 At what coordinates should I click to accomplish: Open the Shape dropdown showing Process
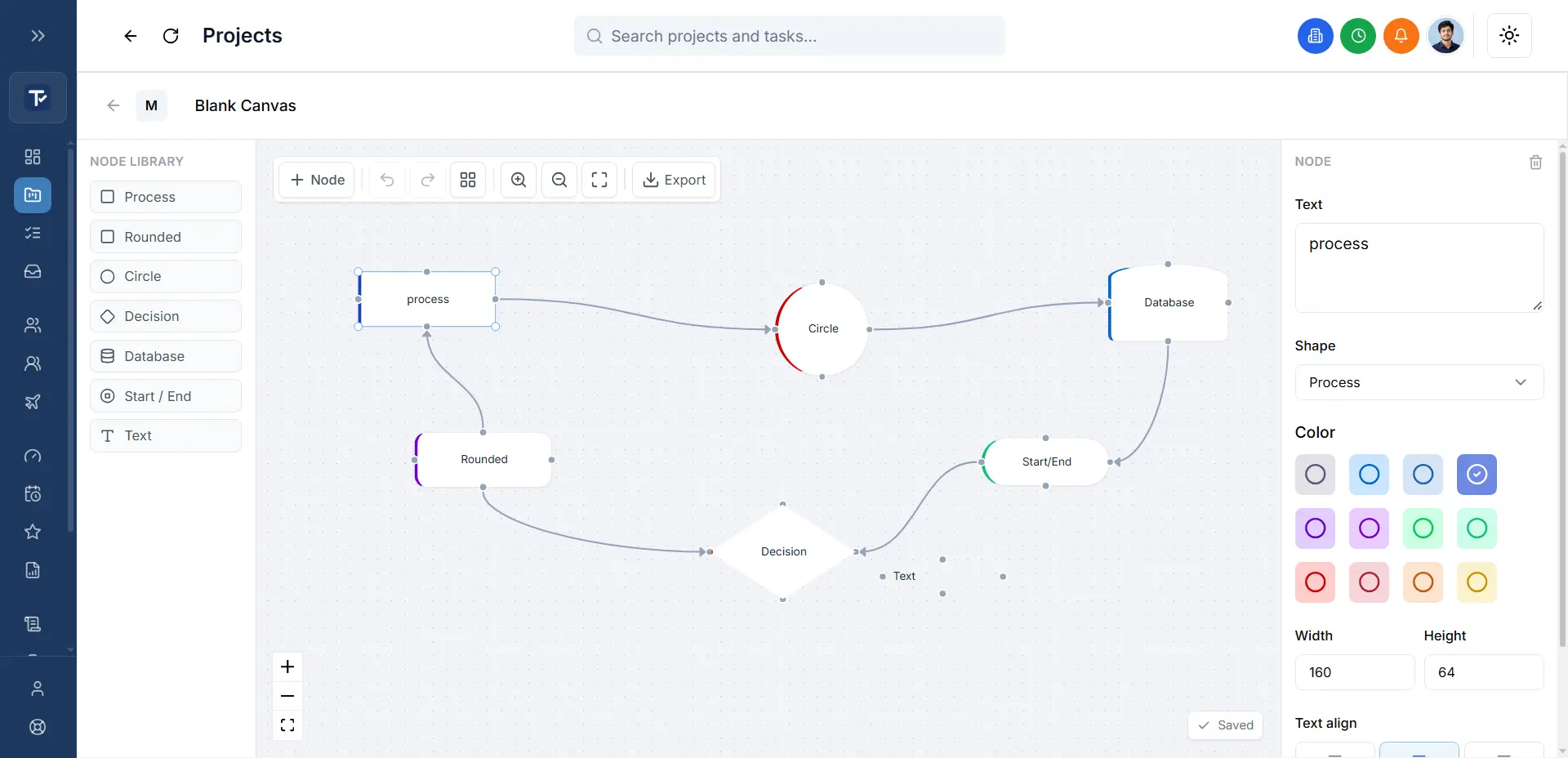pos(1419,382)
